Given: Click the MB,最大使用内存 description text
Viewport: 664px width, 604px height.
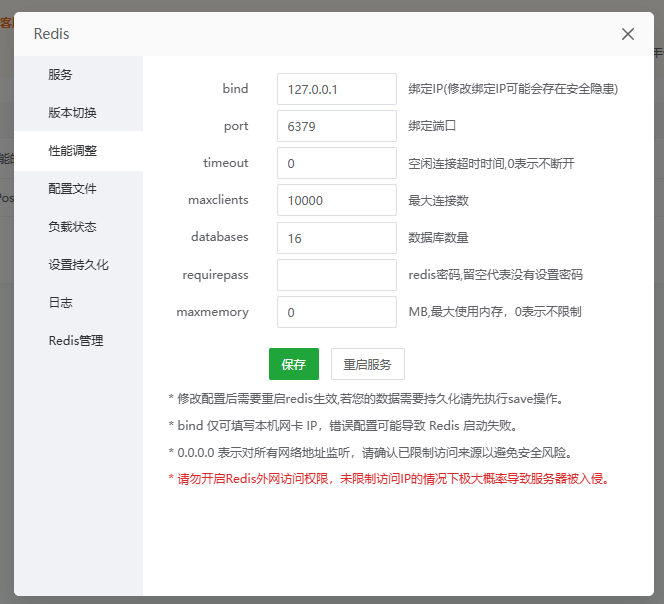Looking at the screenshot, I should (x=495, y=312).
